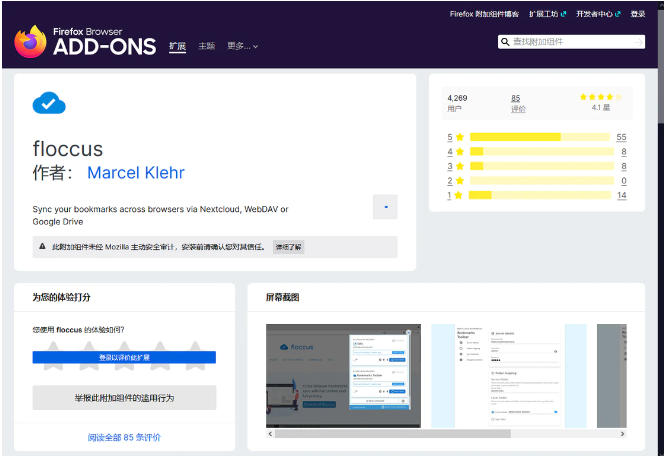The height and width of the screenshot is (456, 664).
Task: Click the screenshot scrollbar left arrow
Action: 270,434
